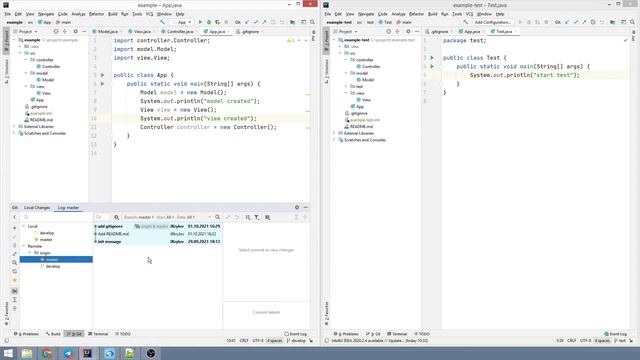Toggle Project tool window stripe in example window
Viewport: 640px width, 360px height.
pos(6,40)
